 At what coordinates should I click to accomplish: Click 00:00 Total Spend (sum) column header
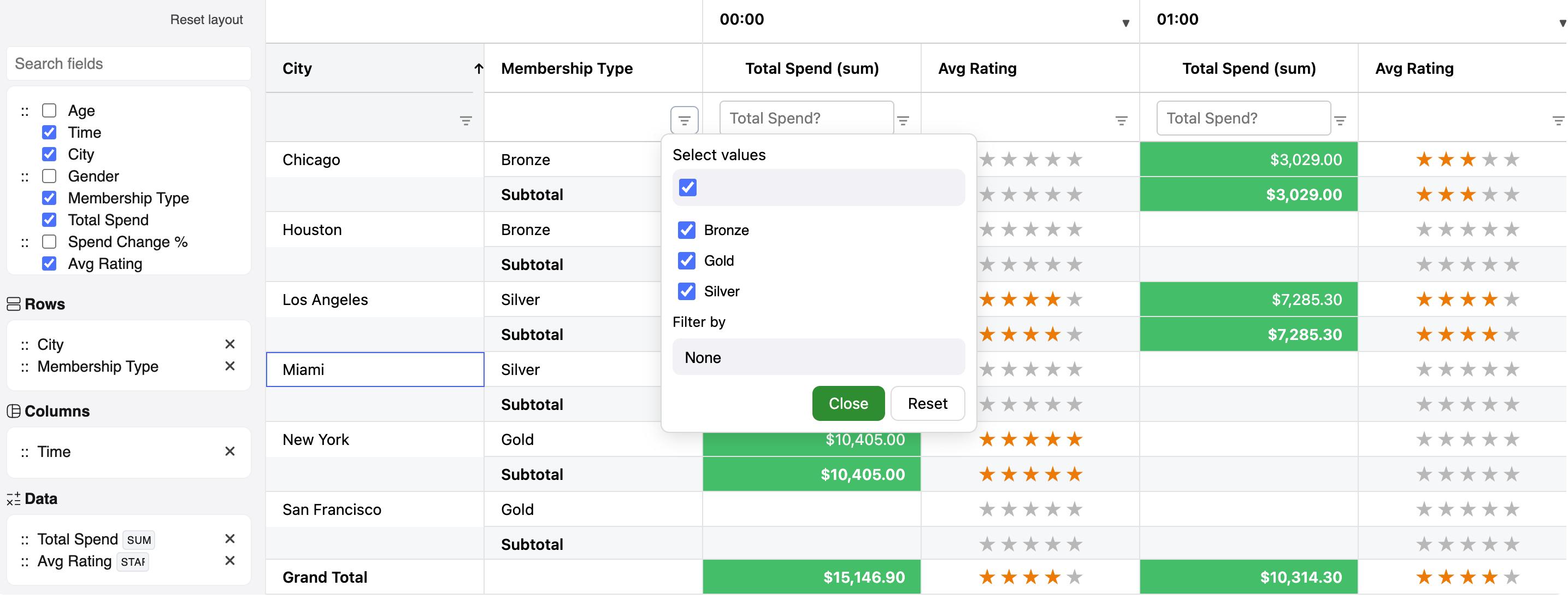coord(812,69)
